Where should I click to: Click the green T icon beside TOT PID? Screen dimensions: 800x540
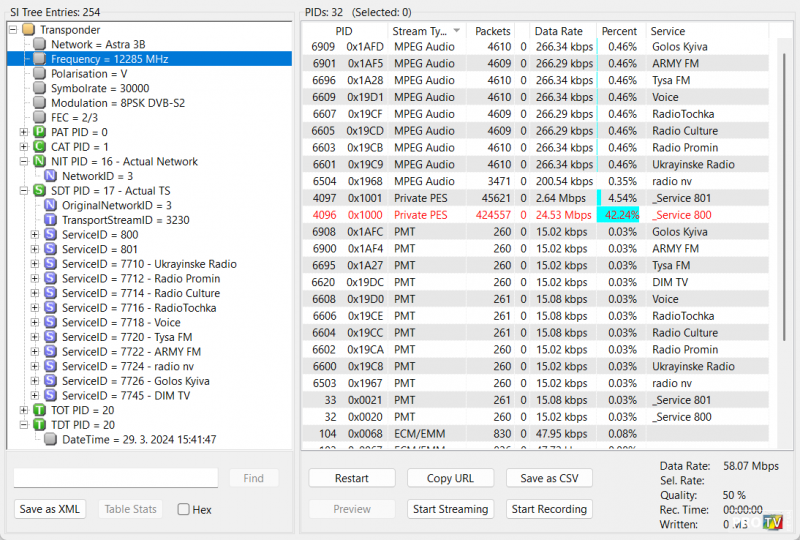39,410
